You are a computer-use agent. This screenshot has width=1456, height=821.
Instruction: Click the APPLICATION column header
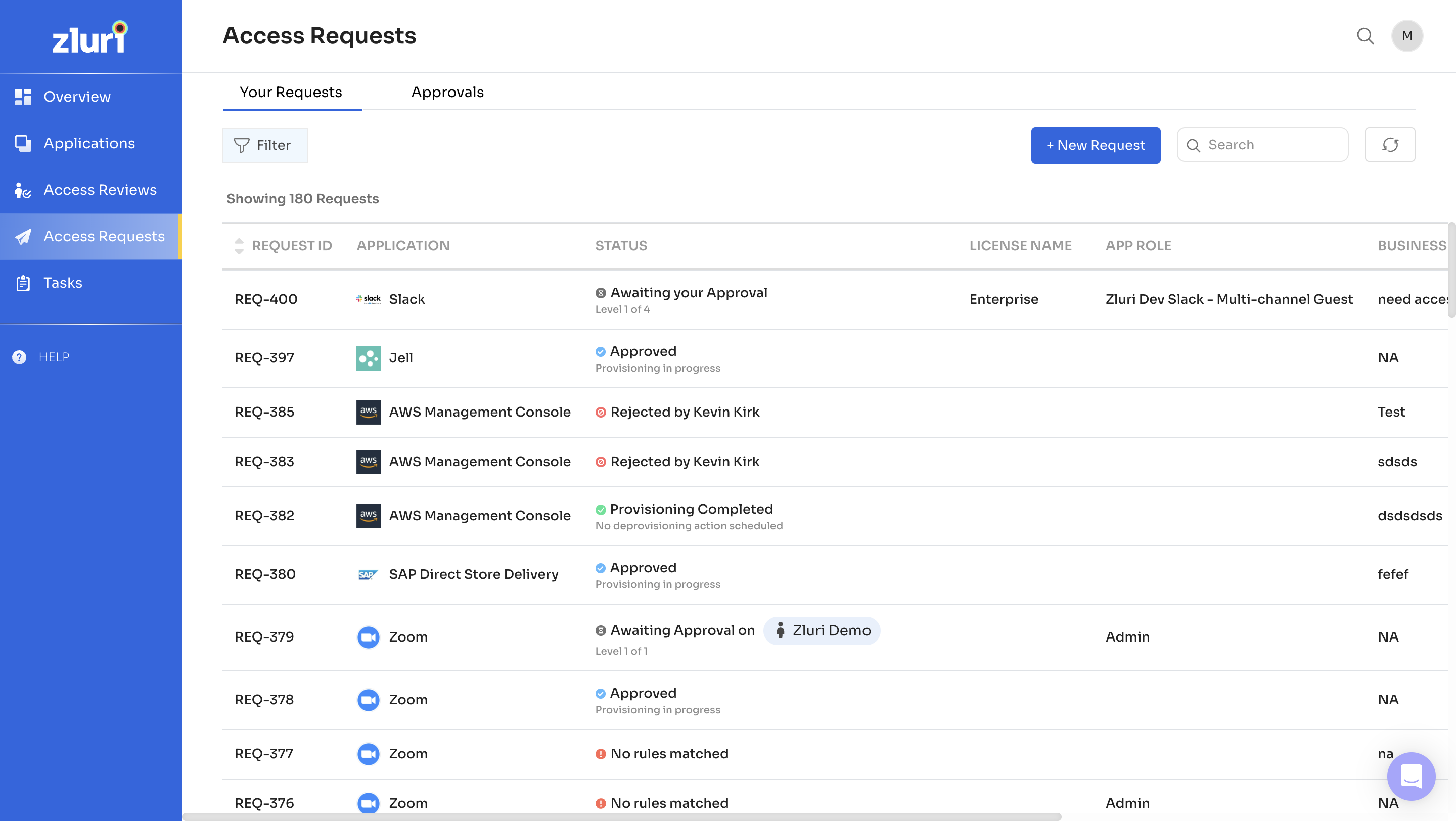pyautogui.click(x=403, y=246)
